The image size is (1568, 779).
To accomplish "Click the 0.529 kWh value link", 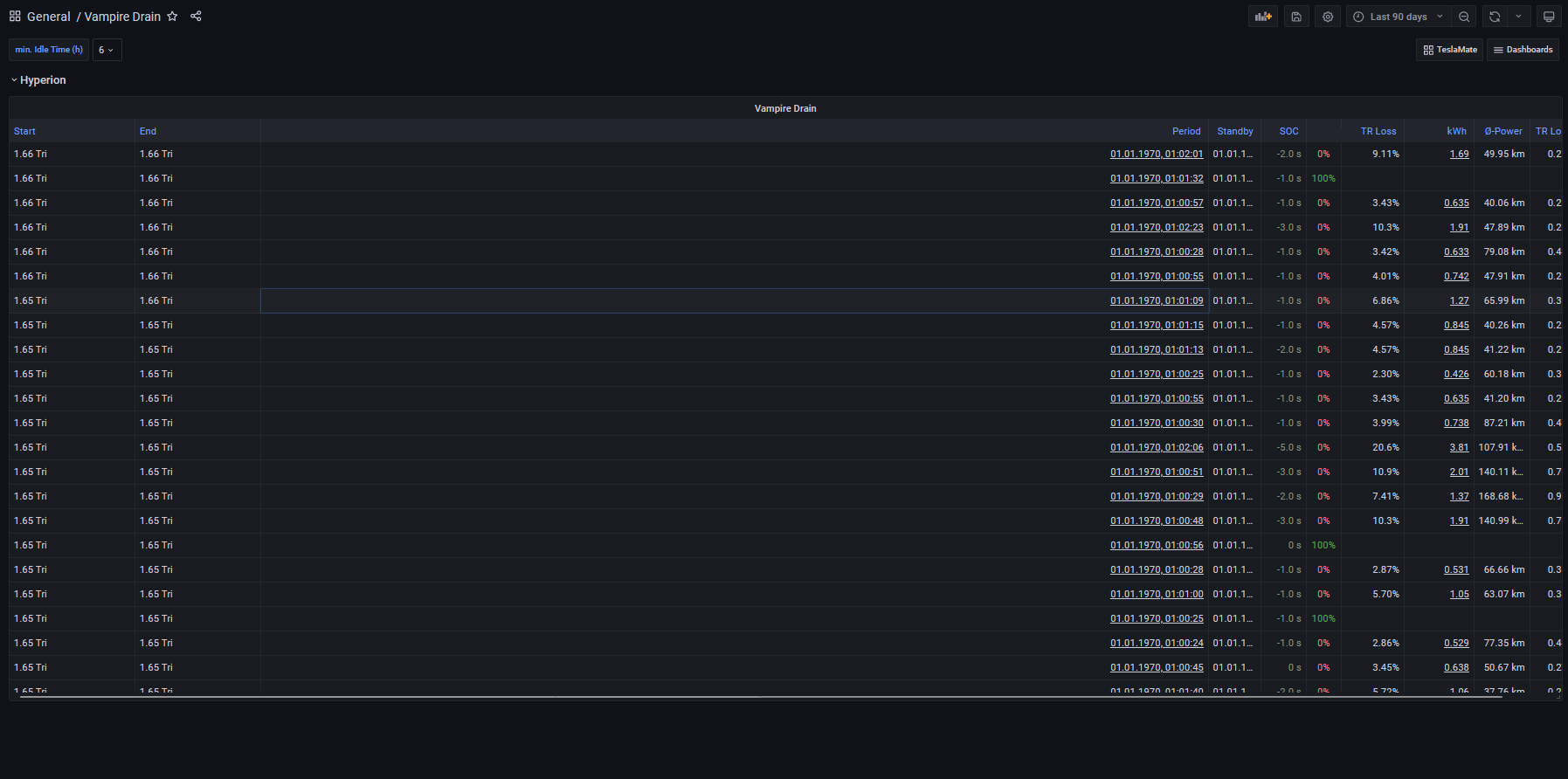I will click(x=1456, y=643).
